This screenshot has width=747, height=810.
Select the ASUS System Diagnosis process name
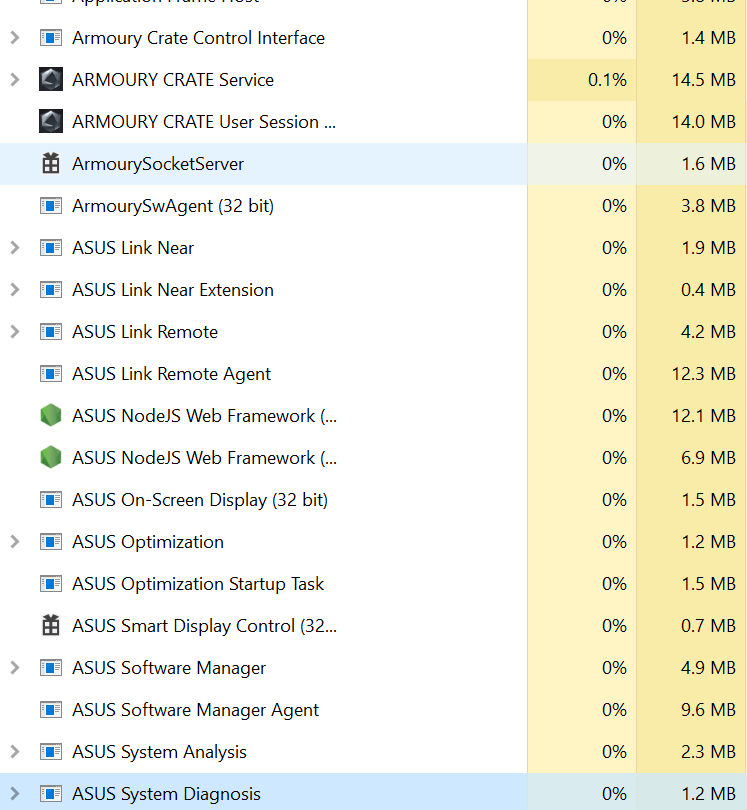pyautogui.click(x=166, y=794)
